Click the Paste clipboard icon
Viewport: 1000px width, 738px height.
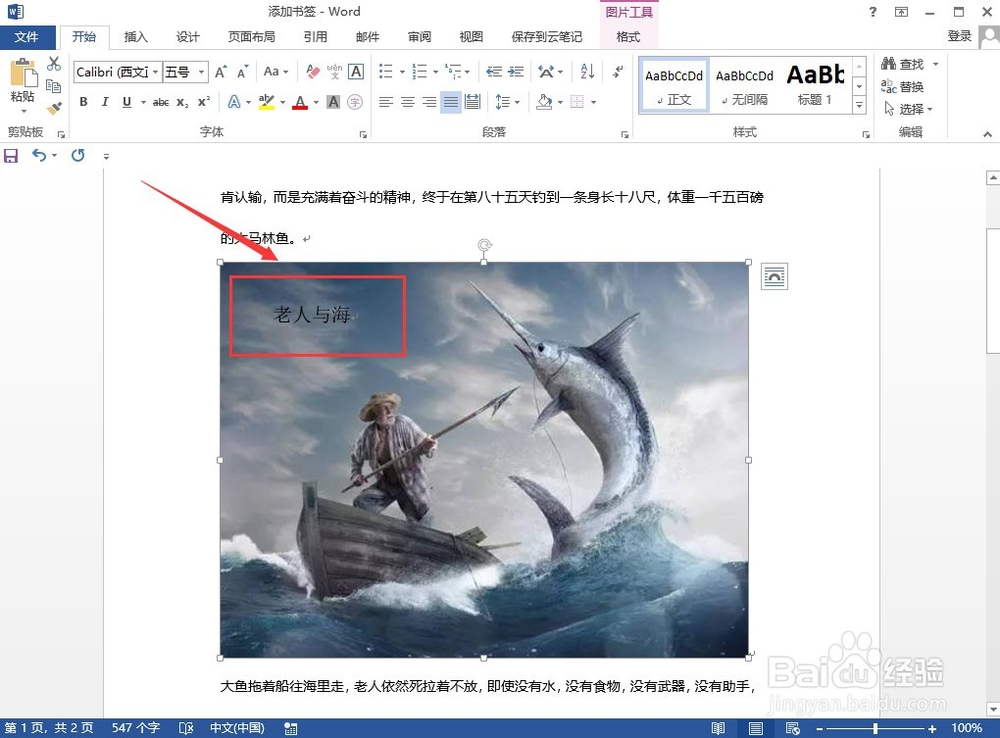pyautogui.click(x=23, y=73)
